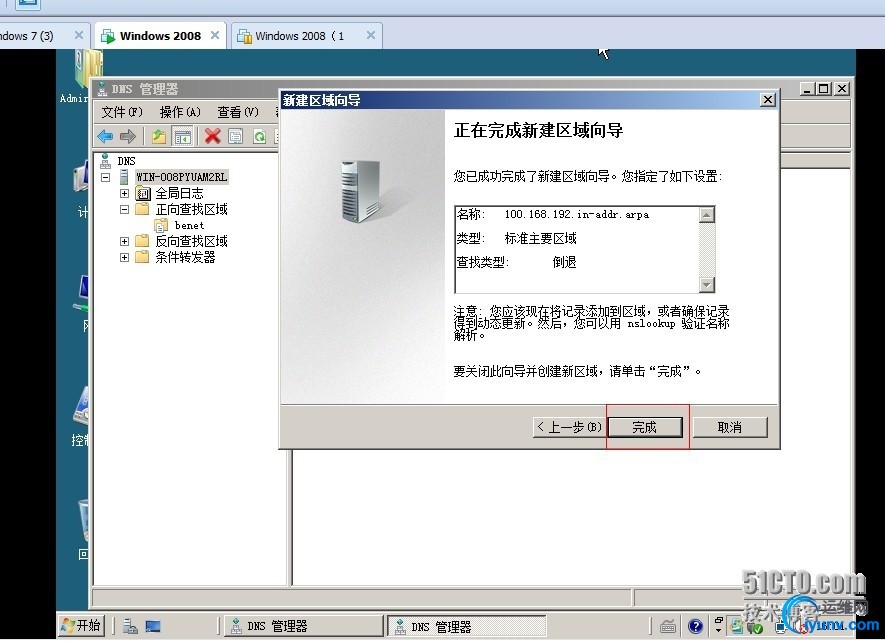Select the DNS root node icon

click(105, 161)
